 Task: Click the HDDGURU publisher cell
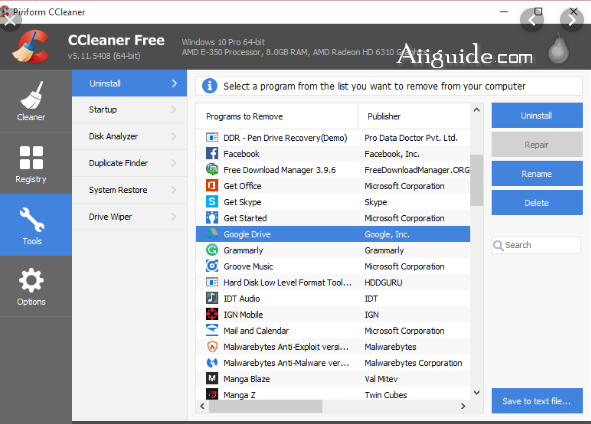(x=383, y=282)
